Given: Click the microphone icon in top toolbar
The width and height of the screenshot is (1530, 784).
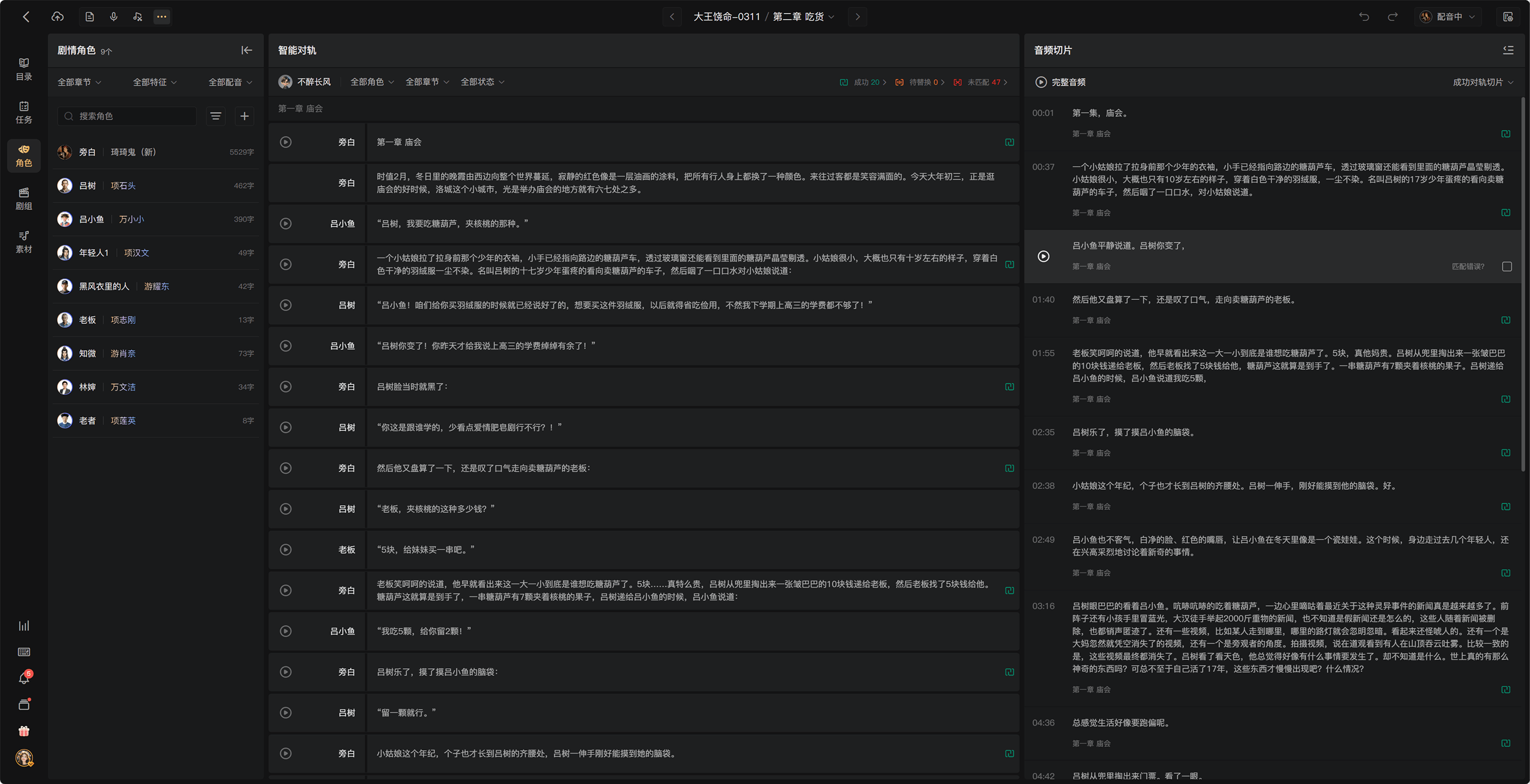Looking at the screenshot, I should 114,16.
